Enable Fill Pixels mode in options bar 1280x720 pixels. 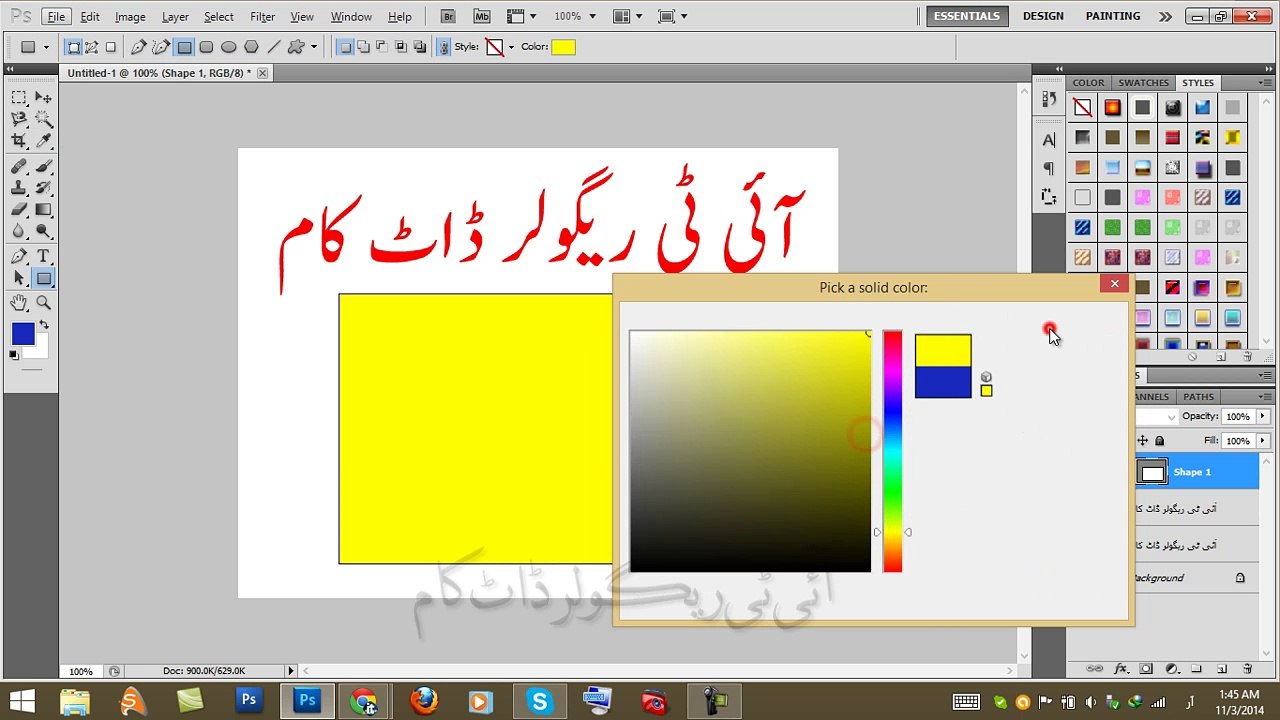coord(111,47)
